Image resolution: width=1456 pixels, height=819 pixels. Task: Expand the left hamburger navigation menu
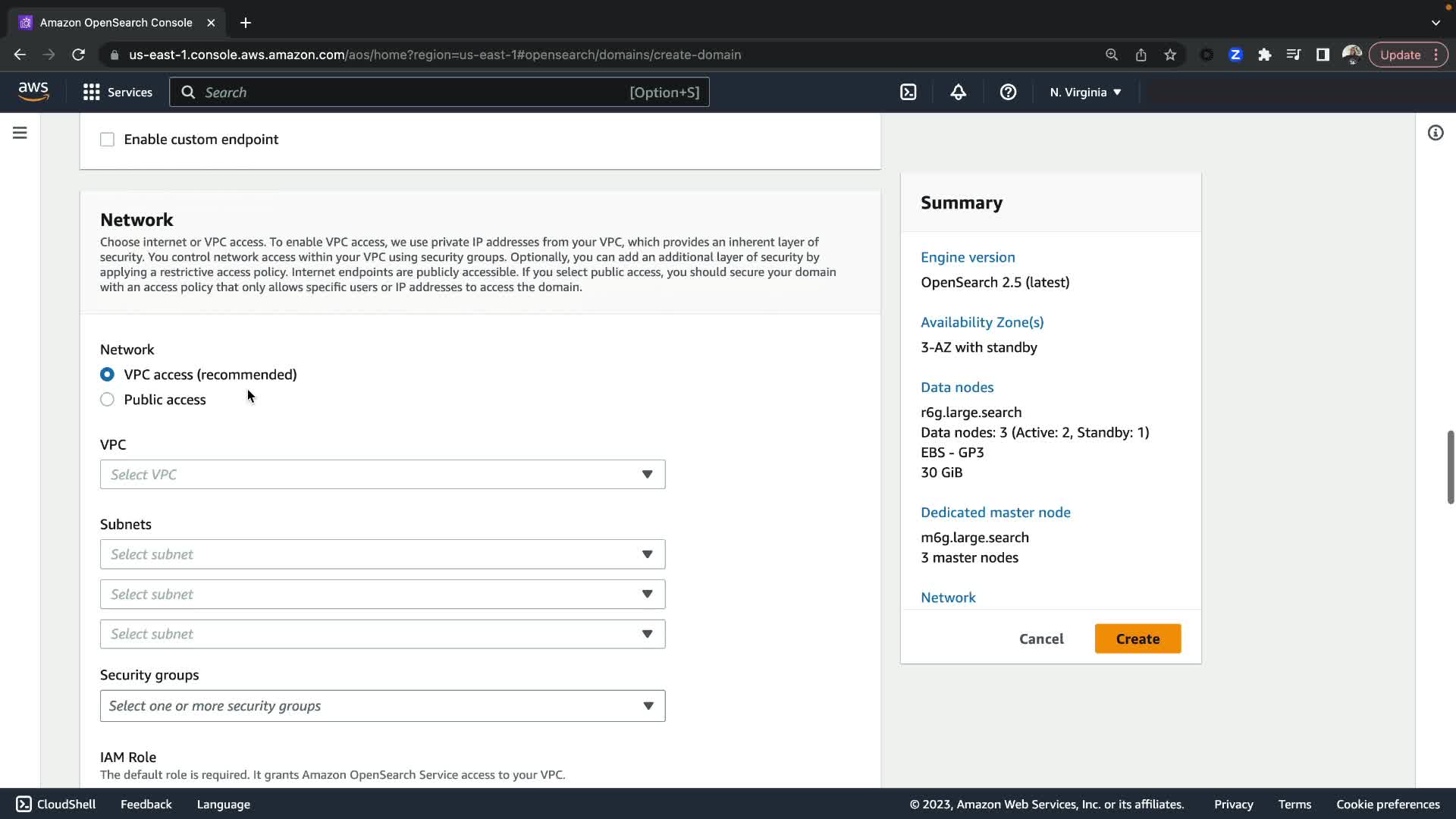[x=20, y=133]
